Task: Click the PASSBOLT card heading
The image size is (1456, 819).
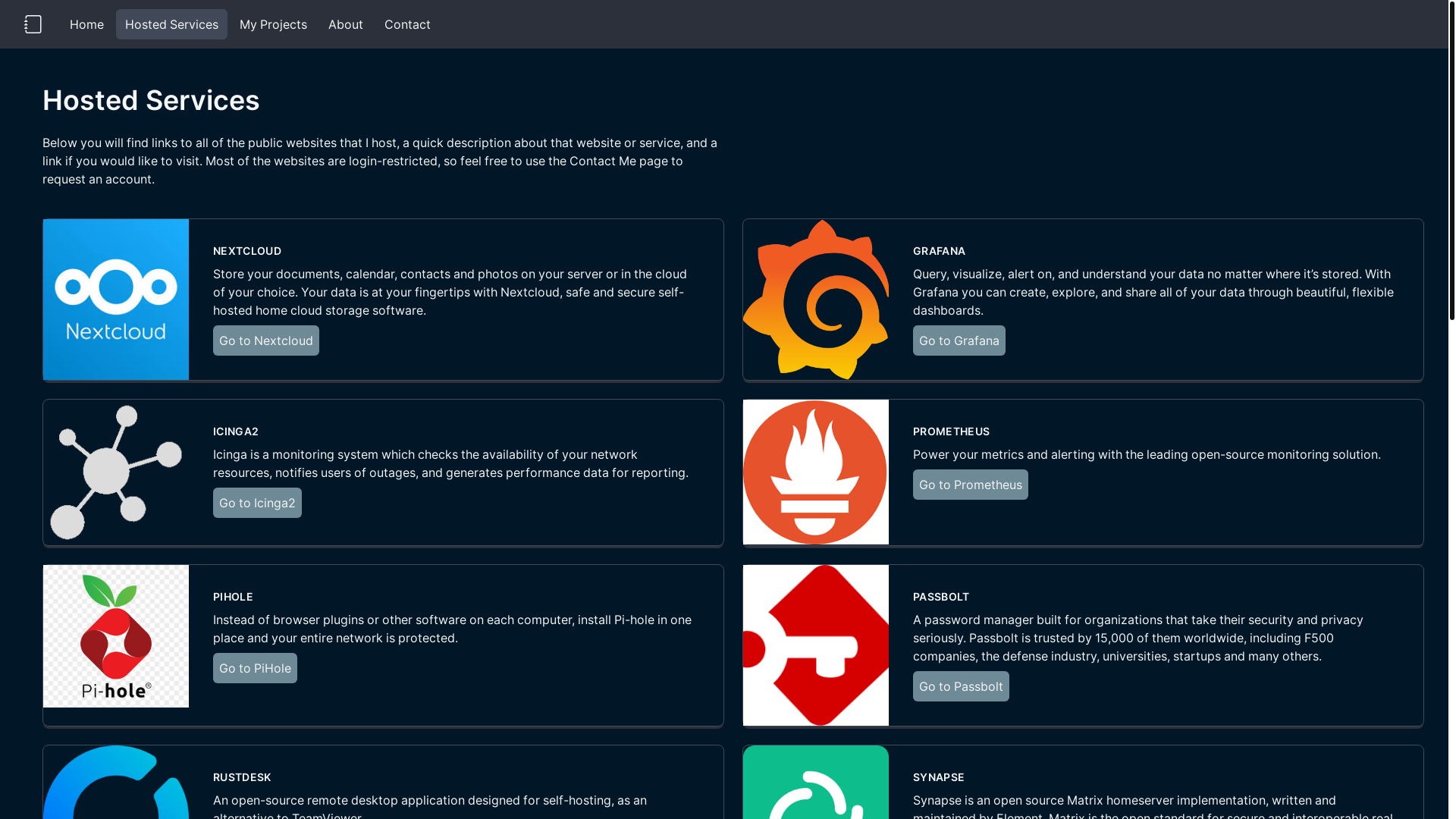Action: pos(941,597)
